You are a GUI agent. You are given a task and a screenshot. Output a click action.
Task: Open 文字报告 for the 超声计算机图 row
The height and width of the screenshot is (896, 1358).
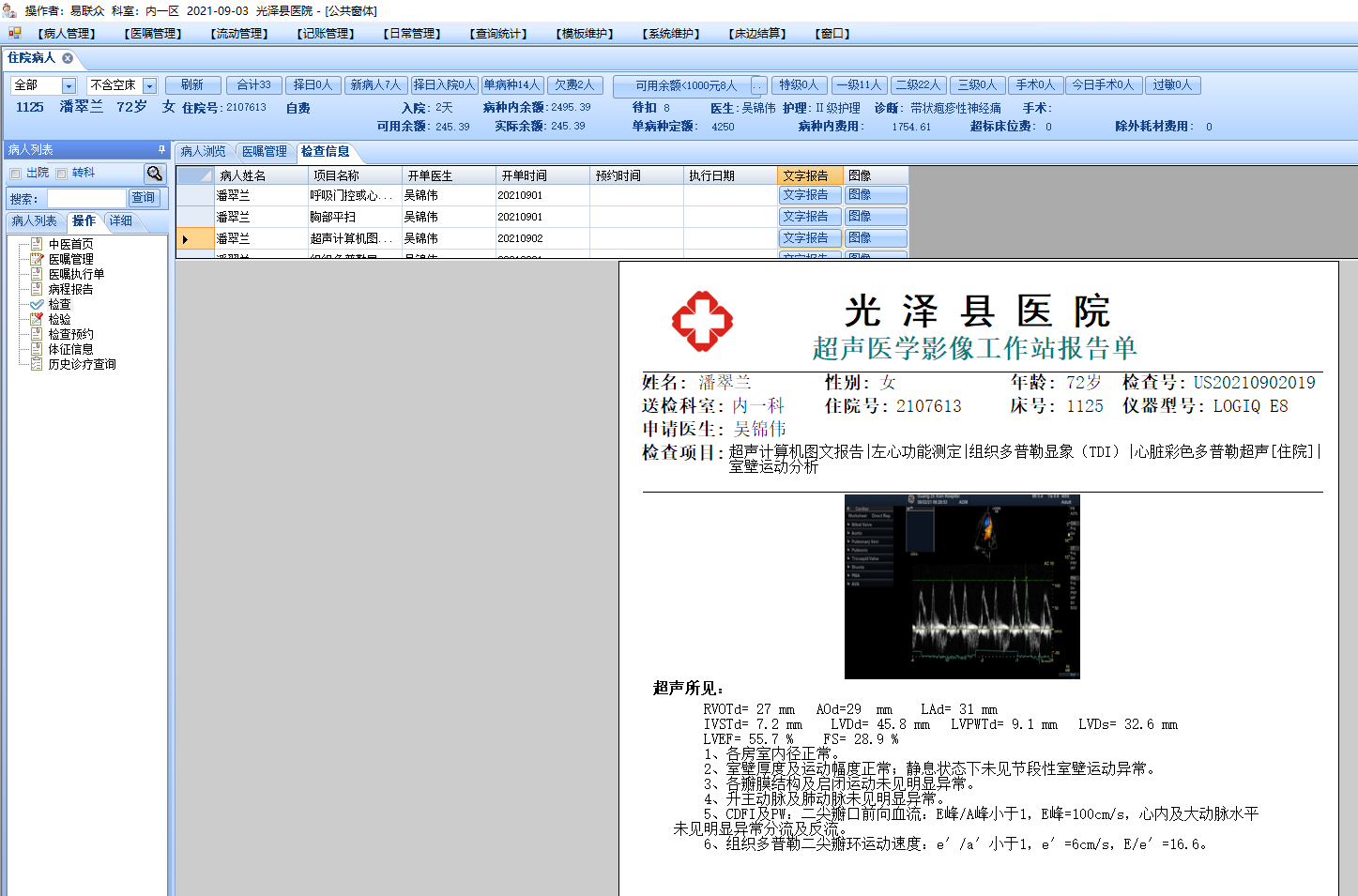[810, 238]
